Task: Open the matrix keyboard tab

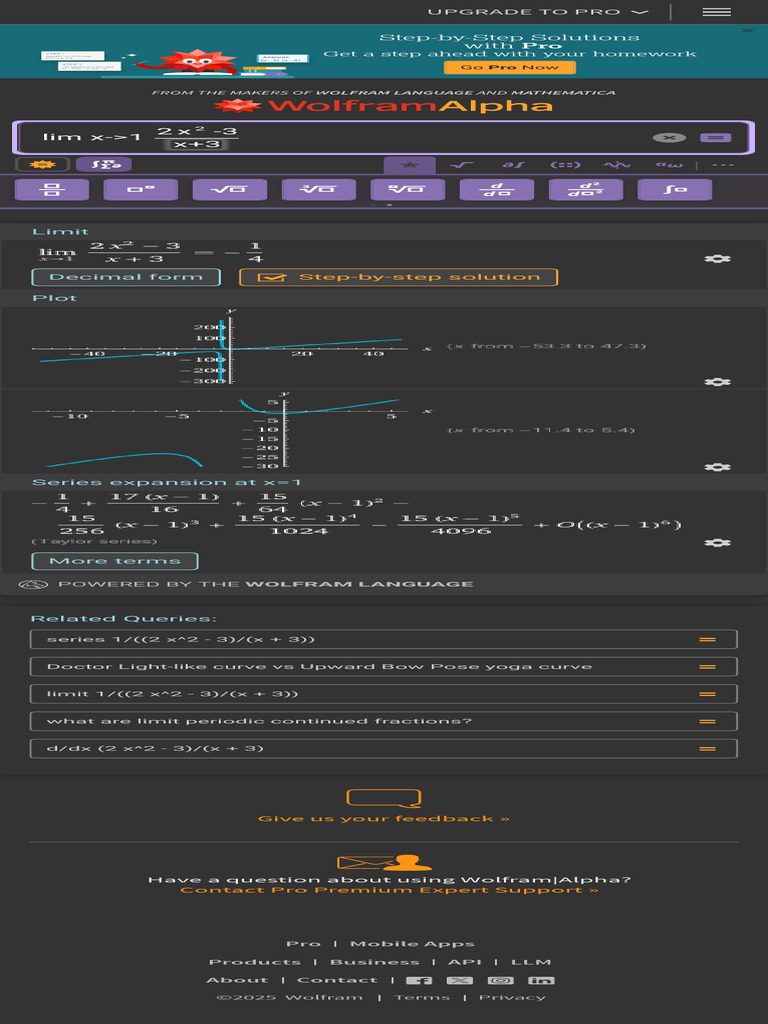Action: coord(566,165)
